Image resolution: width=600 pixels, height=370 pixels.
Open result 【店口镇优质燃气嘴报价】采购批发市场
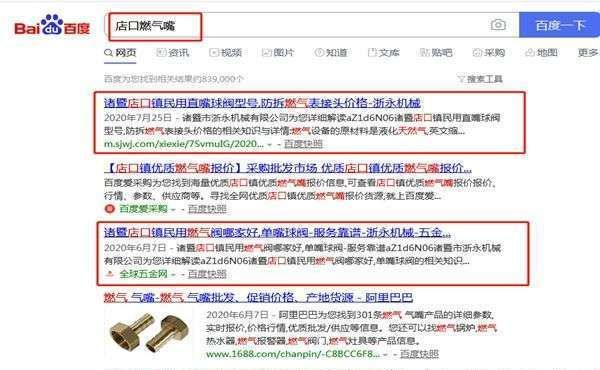click(288, 168)
